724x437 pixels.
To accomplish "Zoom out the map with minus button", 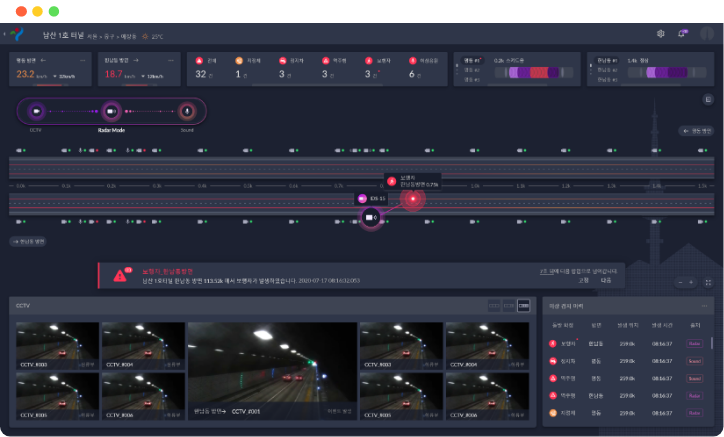I will pos(680,282).
